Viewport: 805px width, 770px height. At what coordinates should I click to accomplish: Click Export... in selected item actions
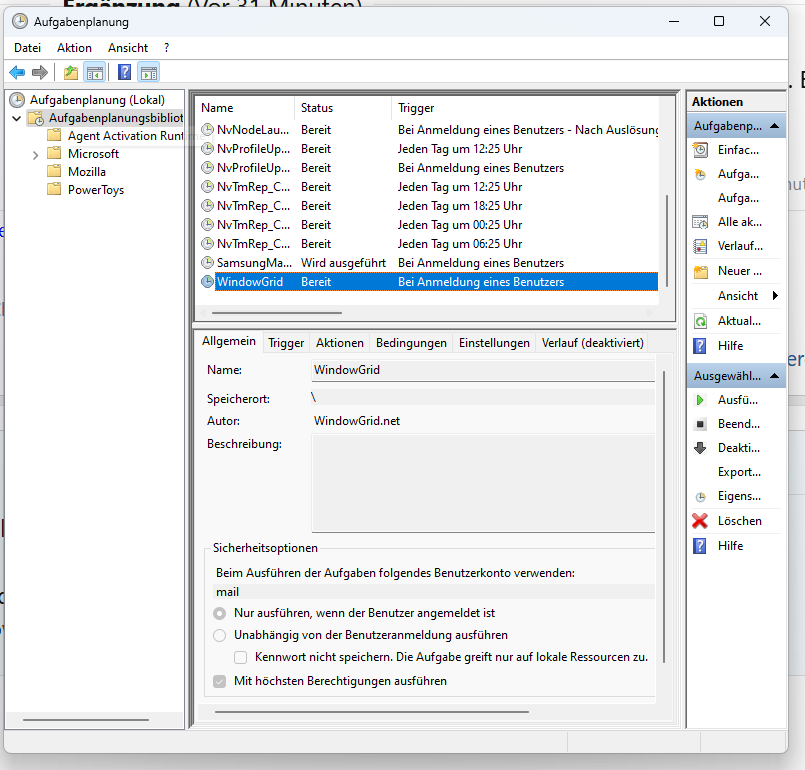[x=737, y=472]
